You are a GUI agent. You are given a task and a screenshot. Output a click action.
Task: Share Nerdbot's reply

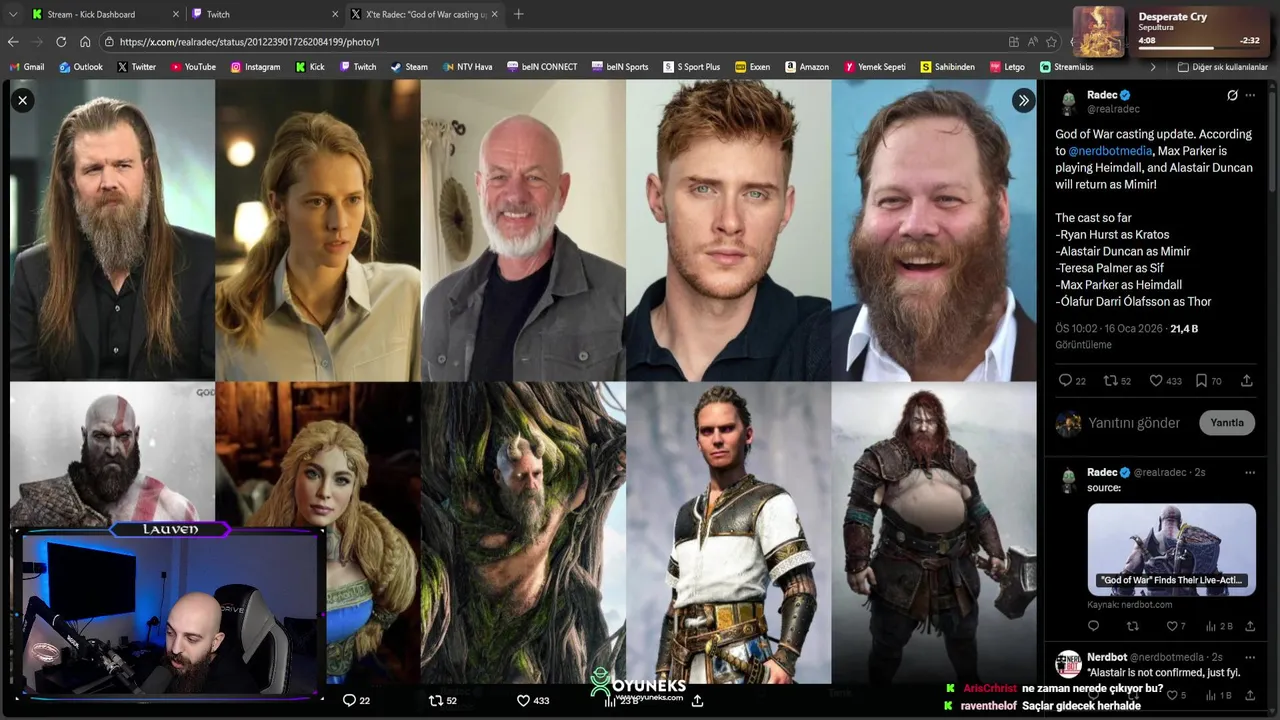click(x=1250, y=695)
